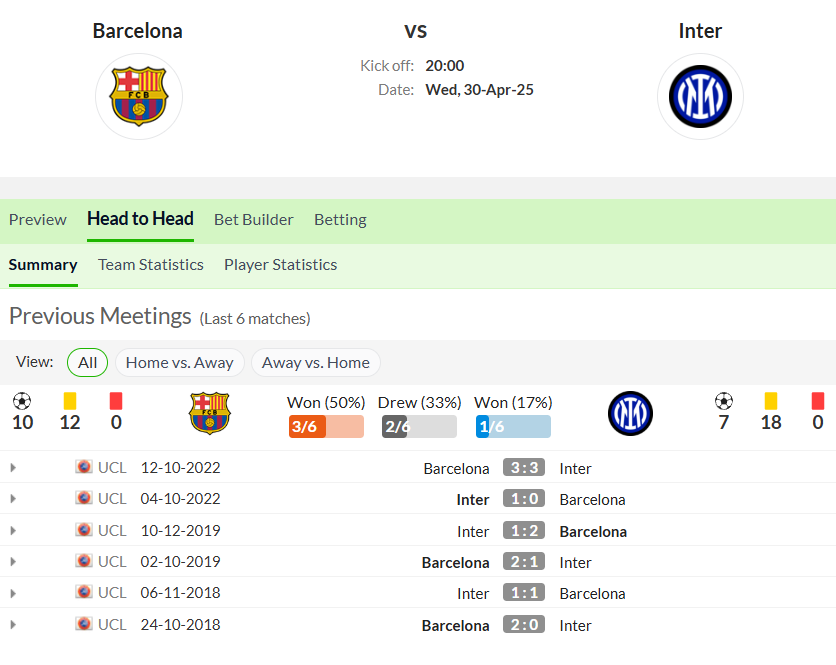Open the Betting tab

coord(340,220)
